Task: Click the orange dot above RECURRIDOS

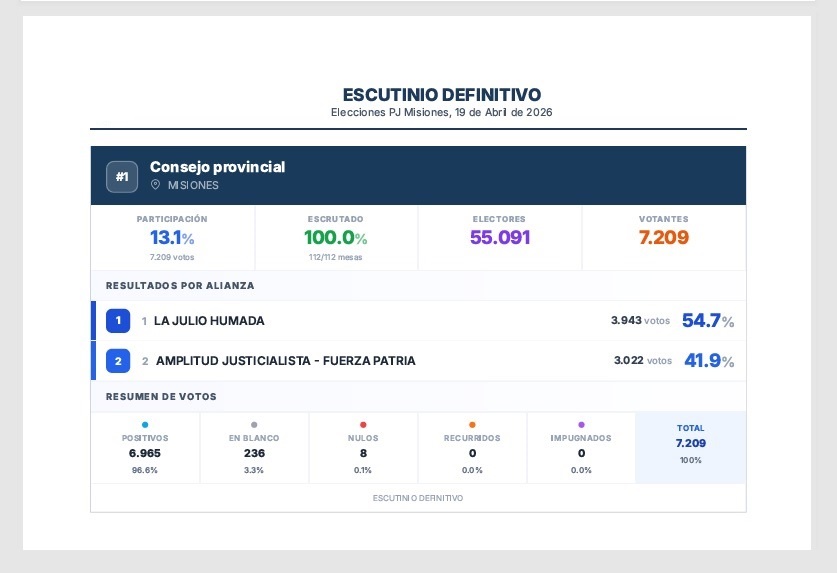Action: (472, 425)
